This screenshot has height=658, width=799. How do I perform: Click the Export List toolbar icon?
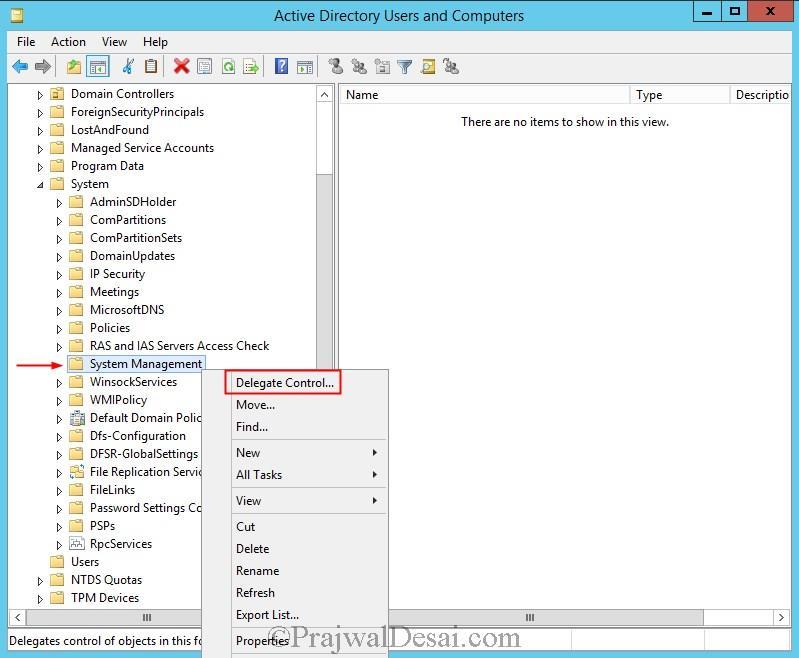251,66
